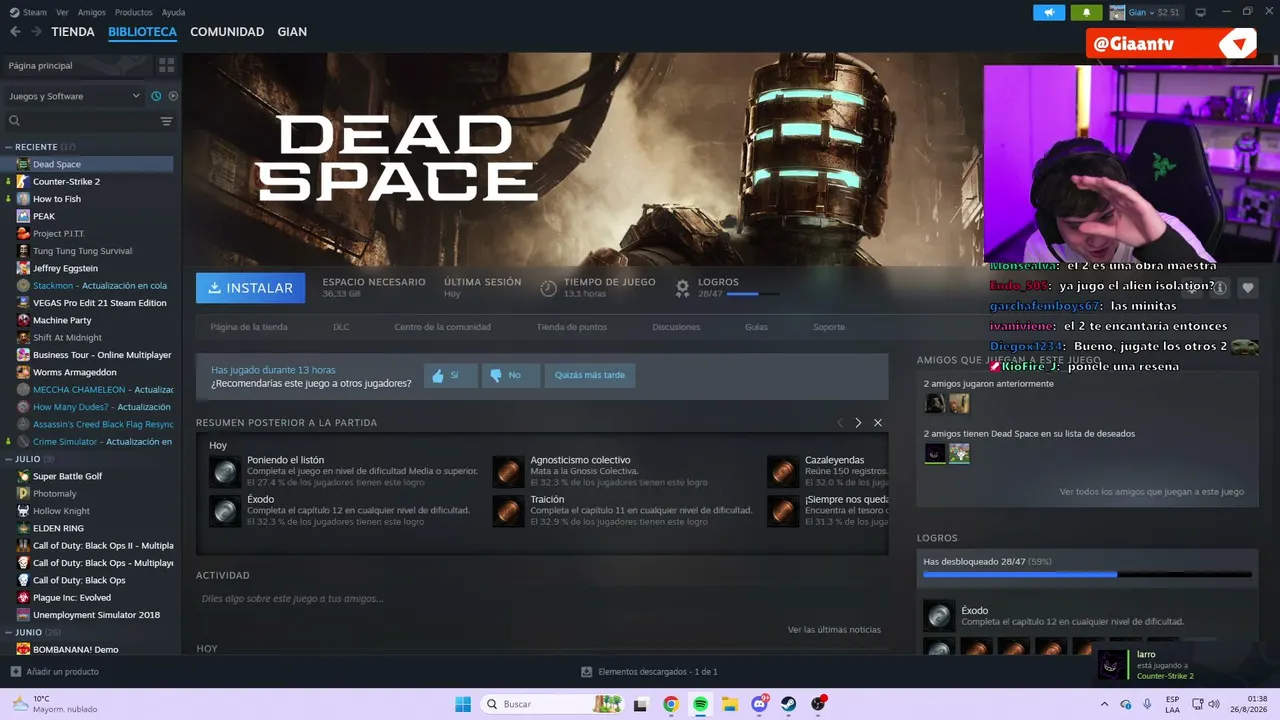Open the Discusiones tab
This screenshot has height=720, width=1280.
point(676,327)
